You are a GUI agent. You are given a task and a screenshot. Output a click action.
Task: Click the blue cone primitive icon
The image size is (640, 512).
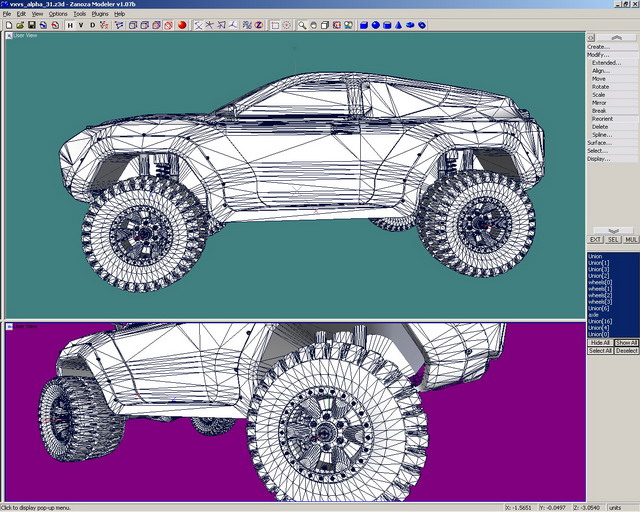tap(399, 25)
